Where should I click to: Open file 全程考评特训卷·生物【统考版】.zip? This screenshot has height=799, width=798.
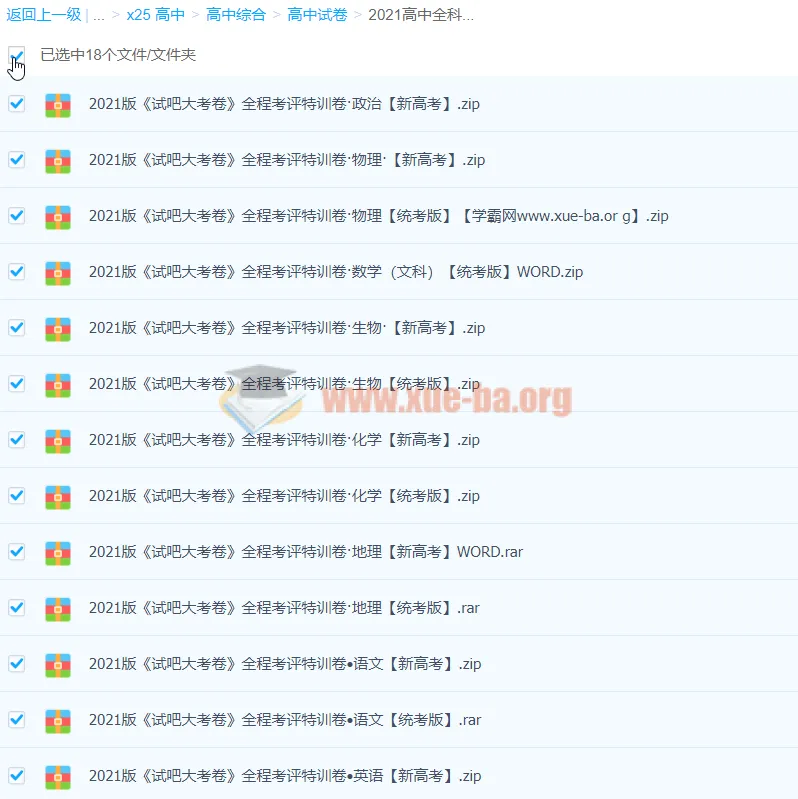point(284,384)
